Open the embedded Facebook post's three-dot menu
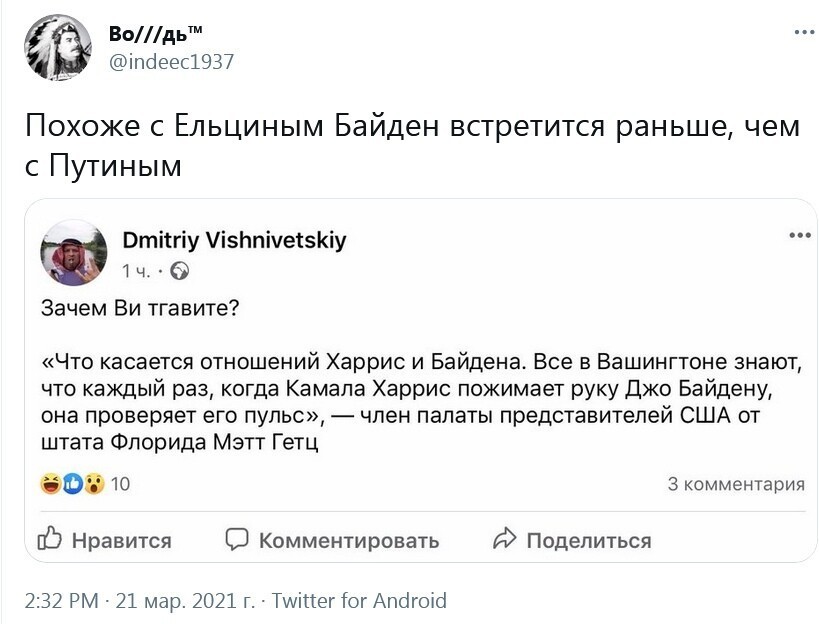Image resolution: width=819 pixels, height=624 pixels. (x=800, y=236)
